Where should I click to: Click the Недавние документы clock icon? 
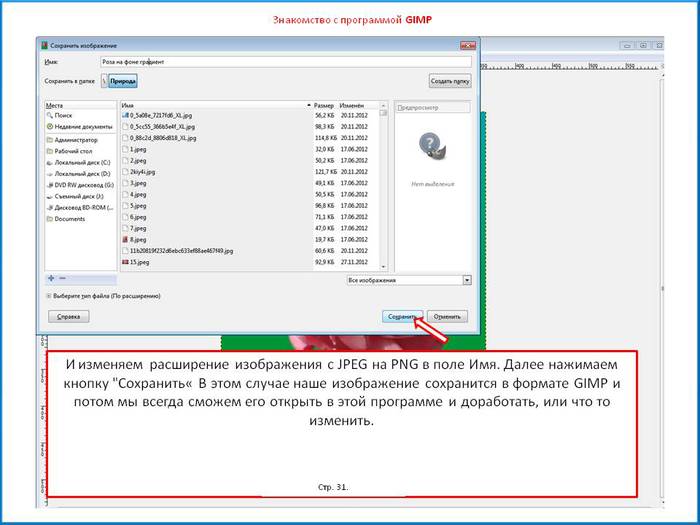[50, 127]
